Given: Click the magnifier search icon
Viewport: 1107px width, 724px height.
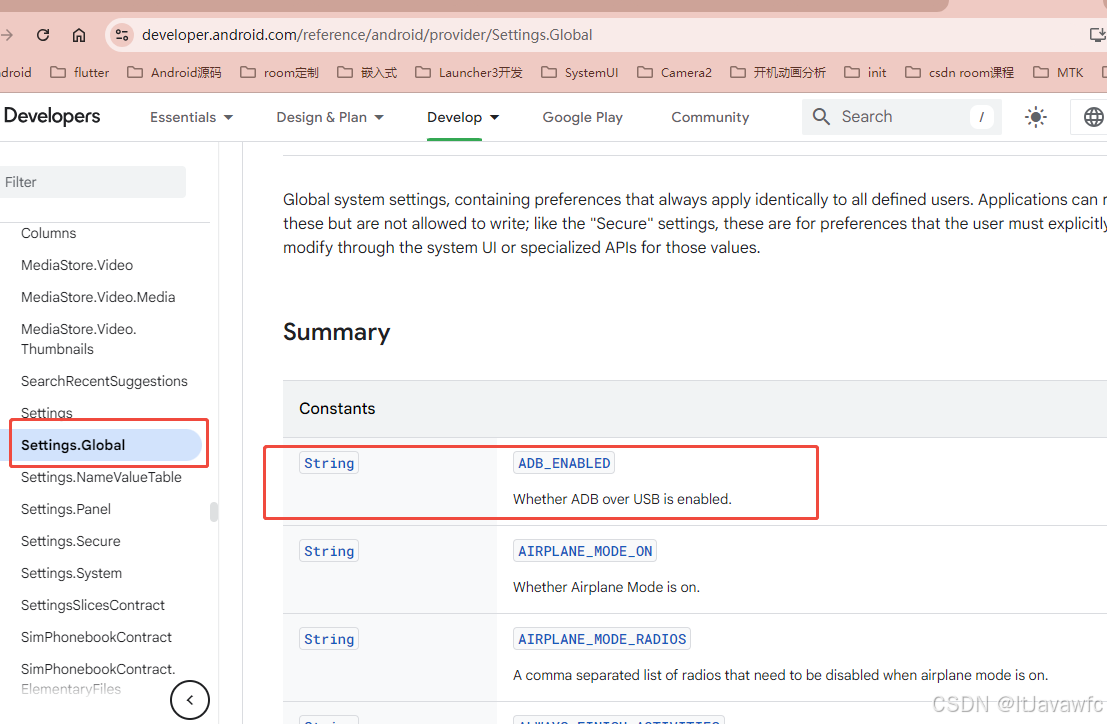Looking at the screenshot, I should 821,116.
